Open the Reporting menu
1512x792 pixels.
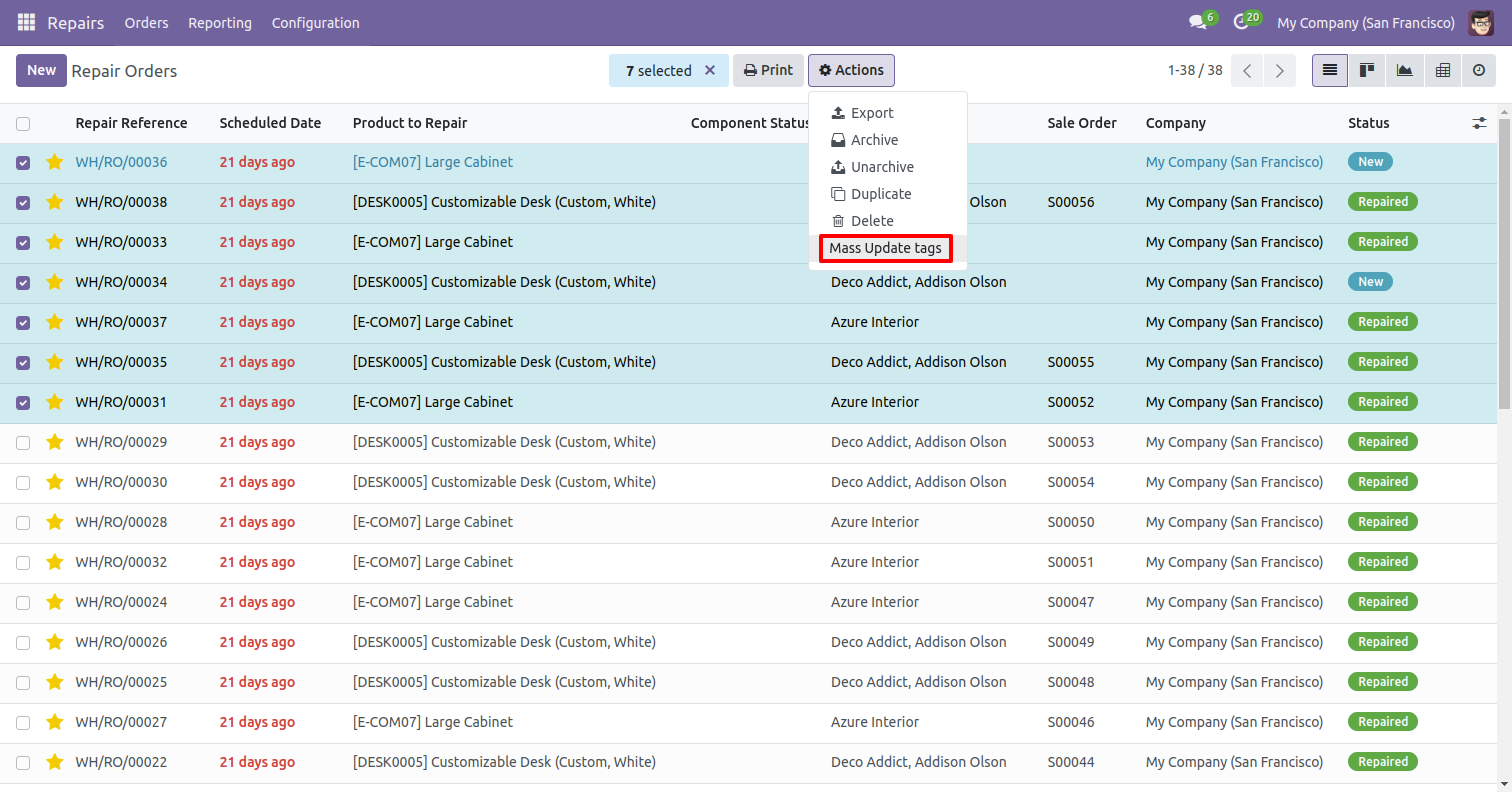click(220, 22)
